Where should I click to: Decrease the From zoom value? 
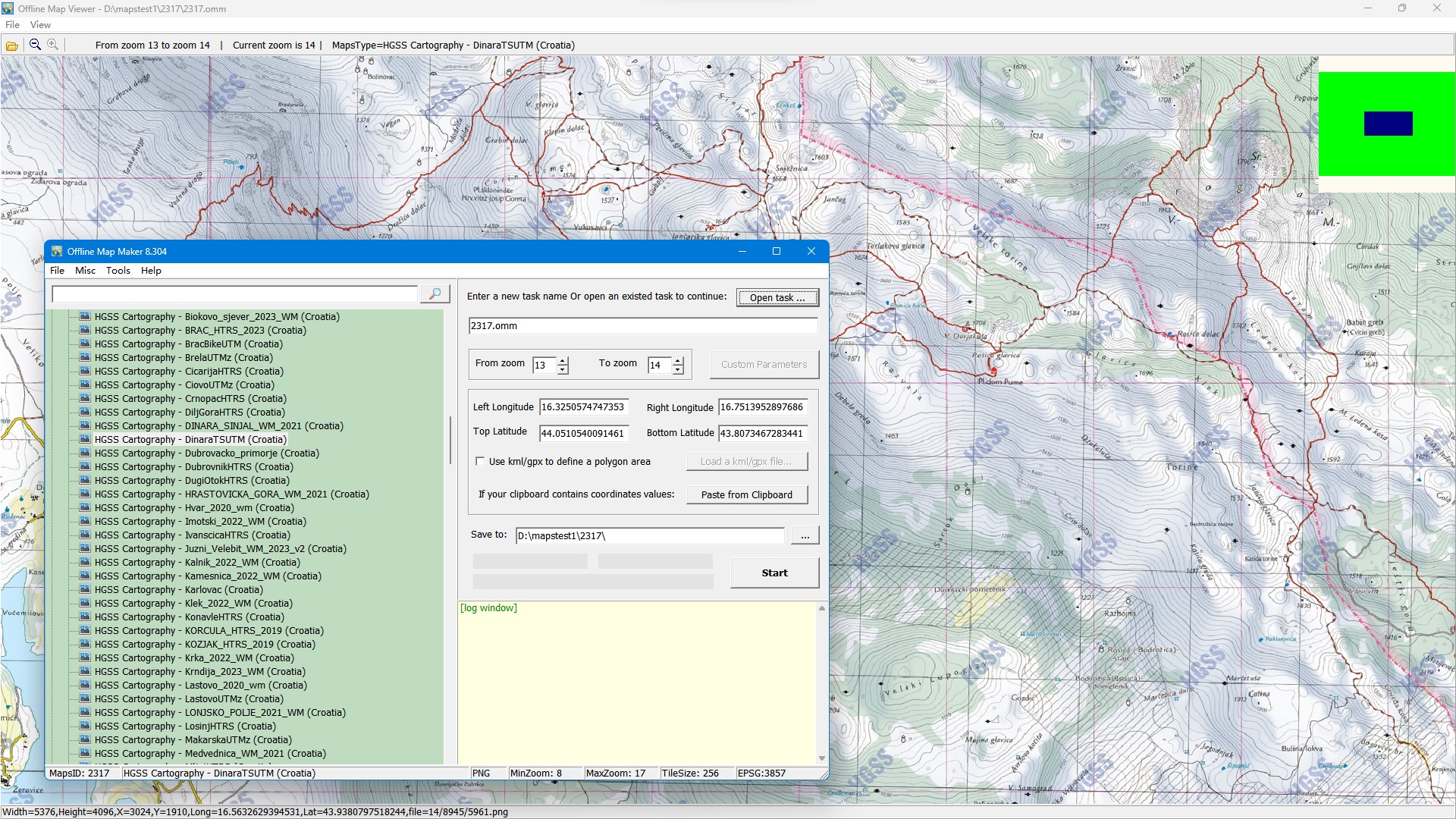pyautogui.click(x=563, y=369)
